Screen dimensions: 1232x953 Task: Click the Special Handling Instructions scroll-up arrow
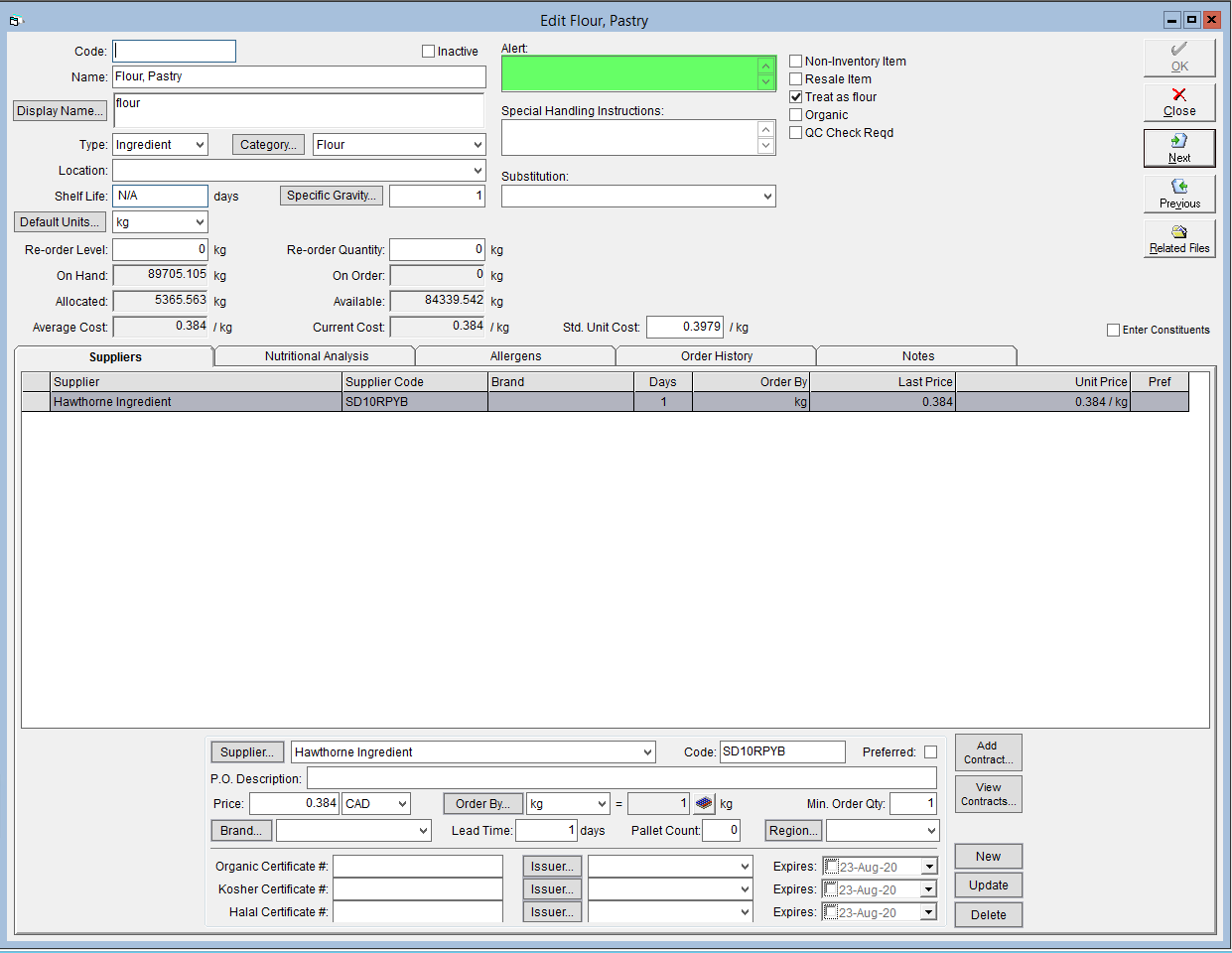tap(765, 129)
